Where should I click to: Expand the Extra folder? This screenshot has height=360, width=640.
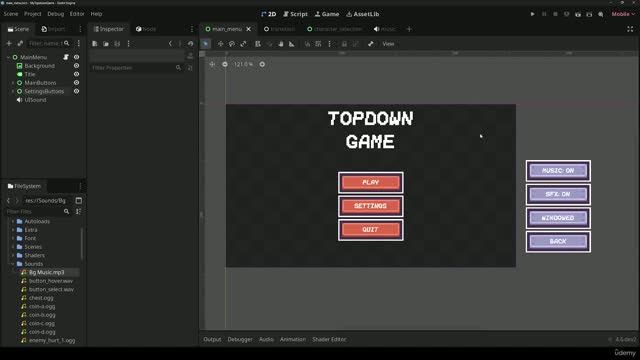(13, 230)
